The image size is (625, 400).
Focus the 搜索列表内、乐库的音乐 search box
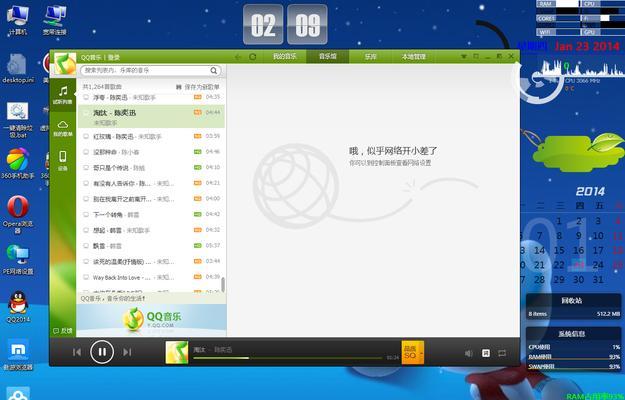pyautogui.click(x=147, y=71)
